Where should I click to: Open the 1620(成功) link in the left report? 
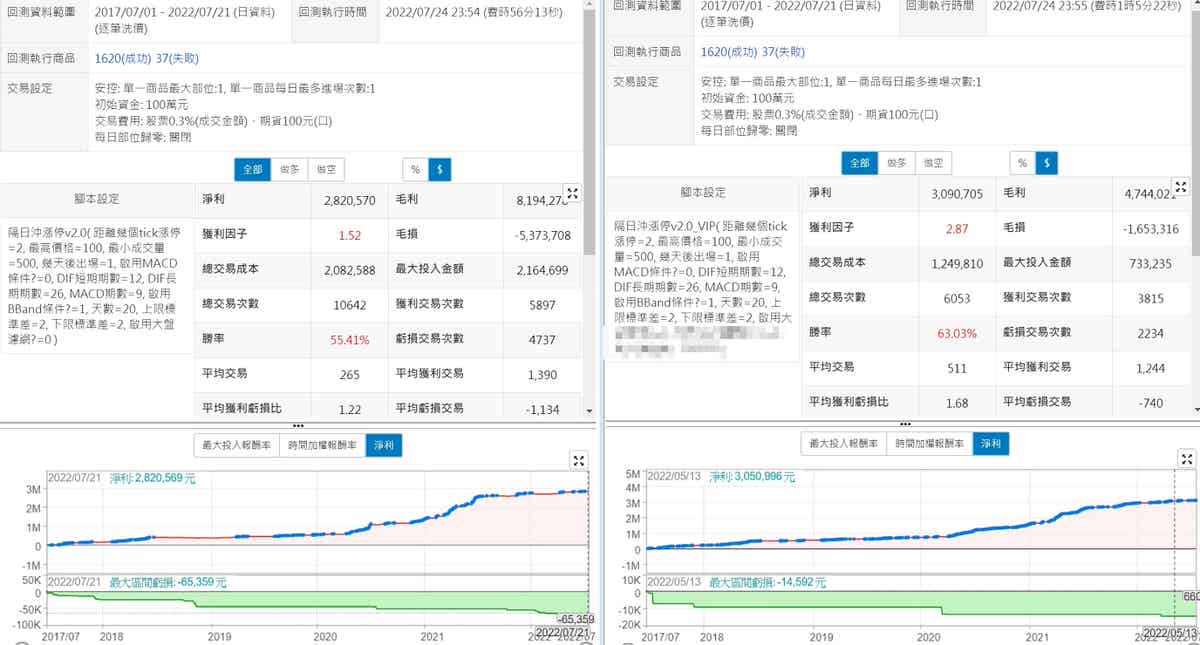[124, 59]
